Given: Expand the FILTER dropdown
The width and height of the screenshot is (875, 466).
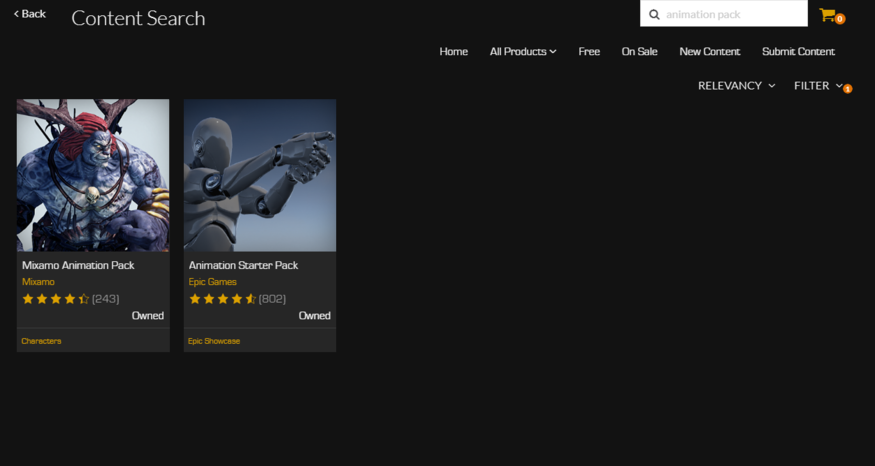Looking at the screenshot, I should click(x=818, y=85).
